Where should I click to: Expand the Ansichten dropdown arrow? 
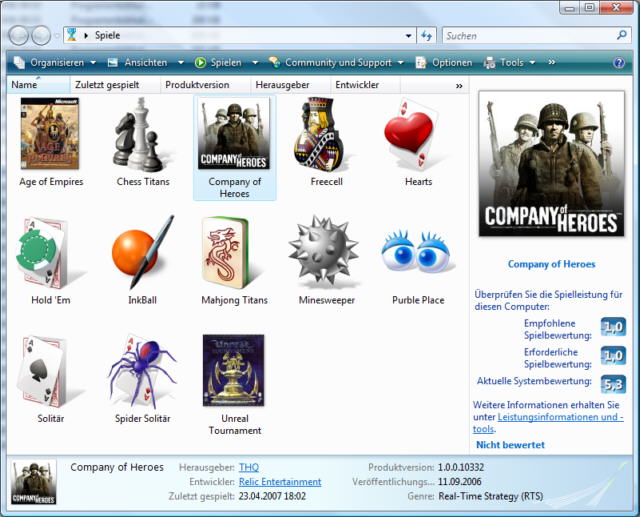180,62
